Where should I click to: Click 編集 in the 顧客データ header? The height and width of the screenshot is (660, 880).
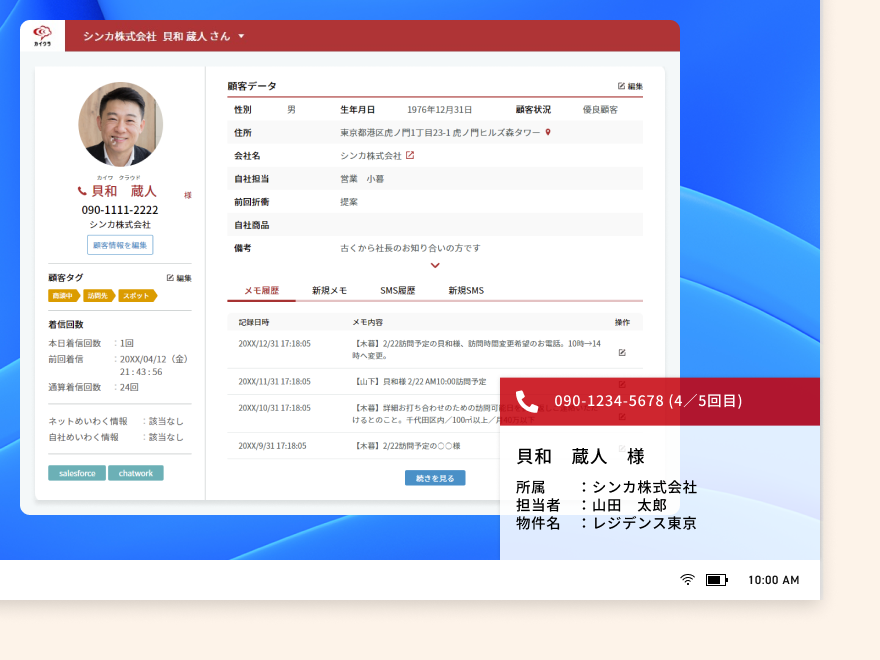click(x=630, y=86)
